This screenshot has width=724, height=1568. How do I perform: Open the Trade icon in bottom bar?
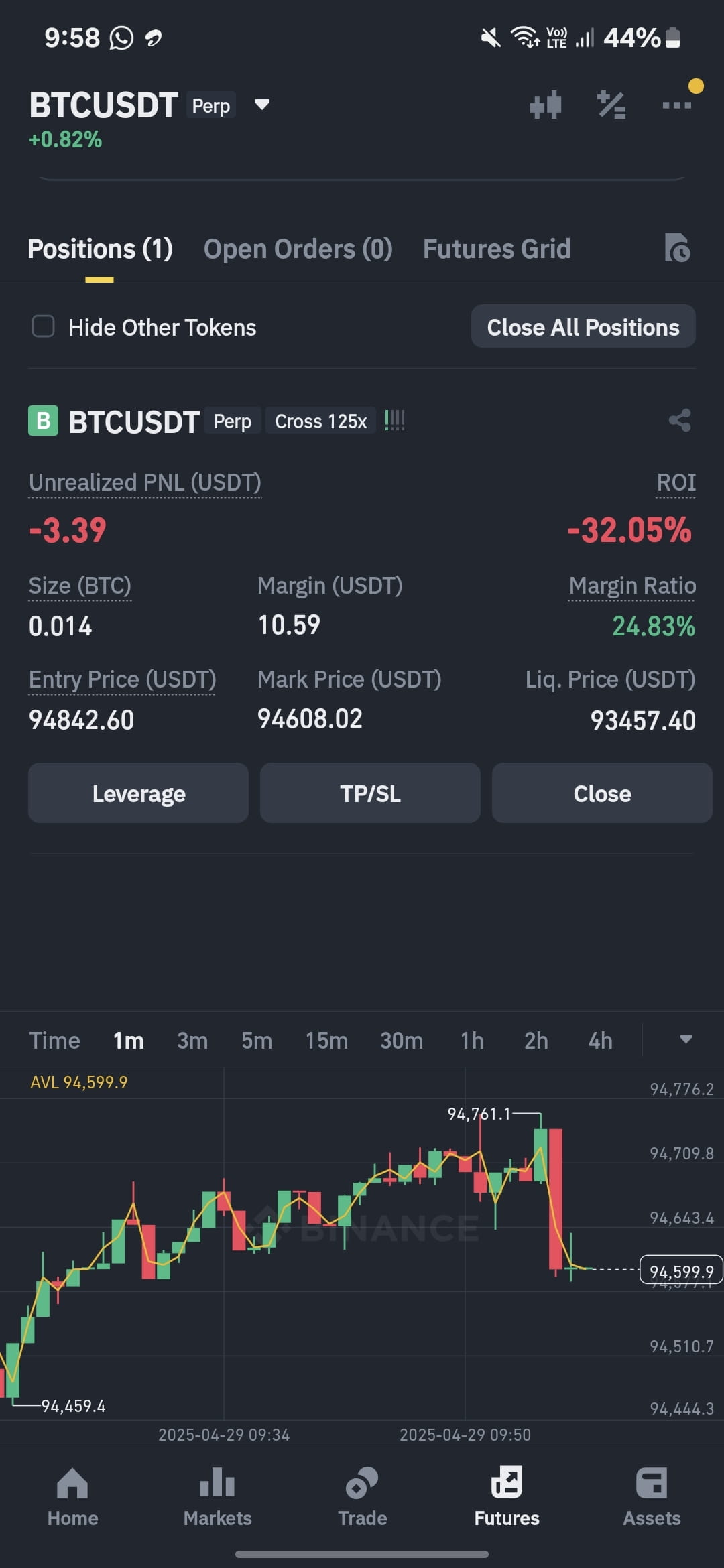(362, 1483)
